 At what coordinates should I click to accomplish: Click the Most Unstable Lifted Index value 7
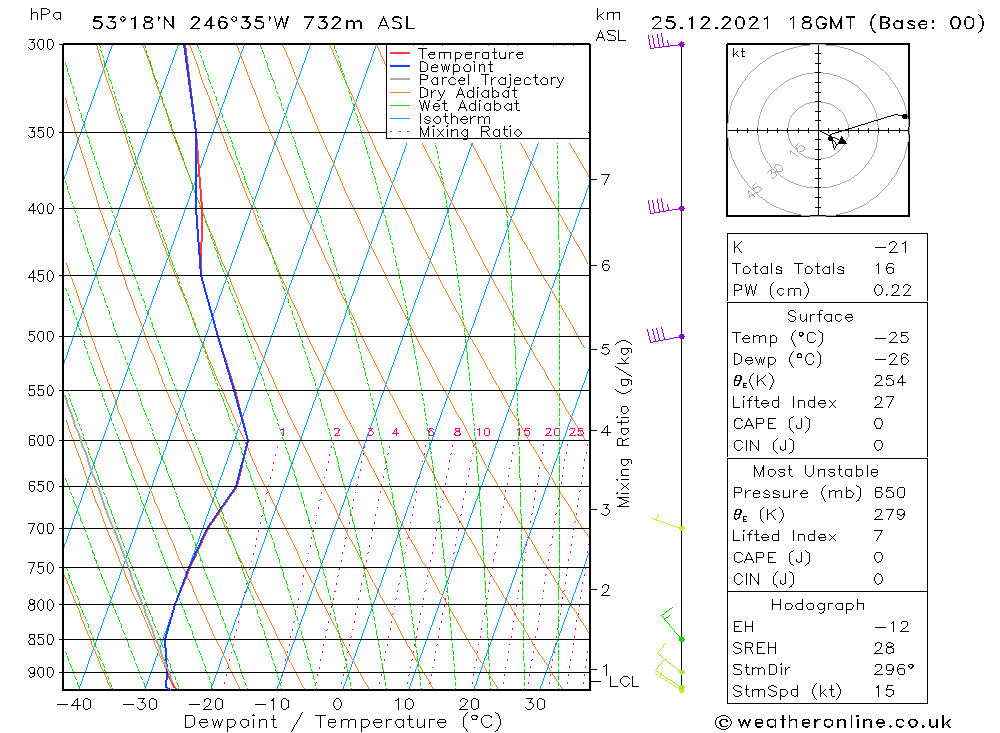point(879,536)
